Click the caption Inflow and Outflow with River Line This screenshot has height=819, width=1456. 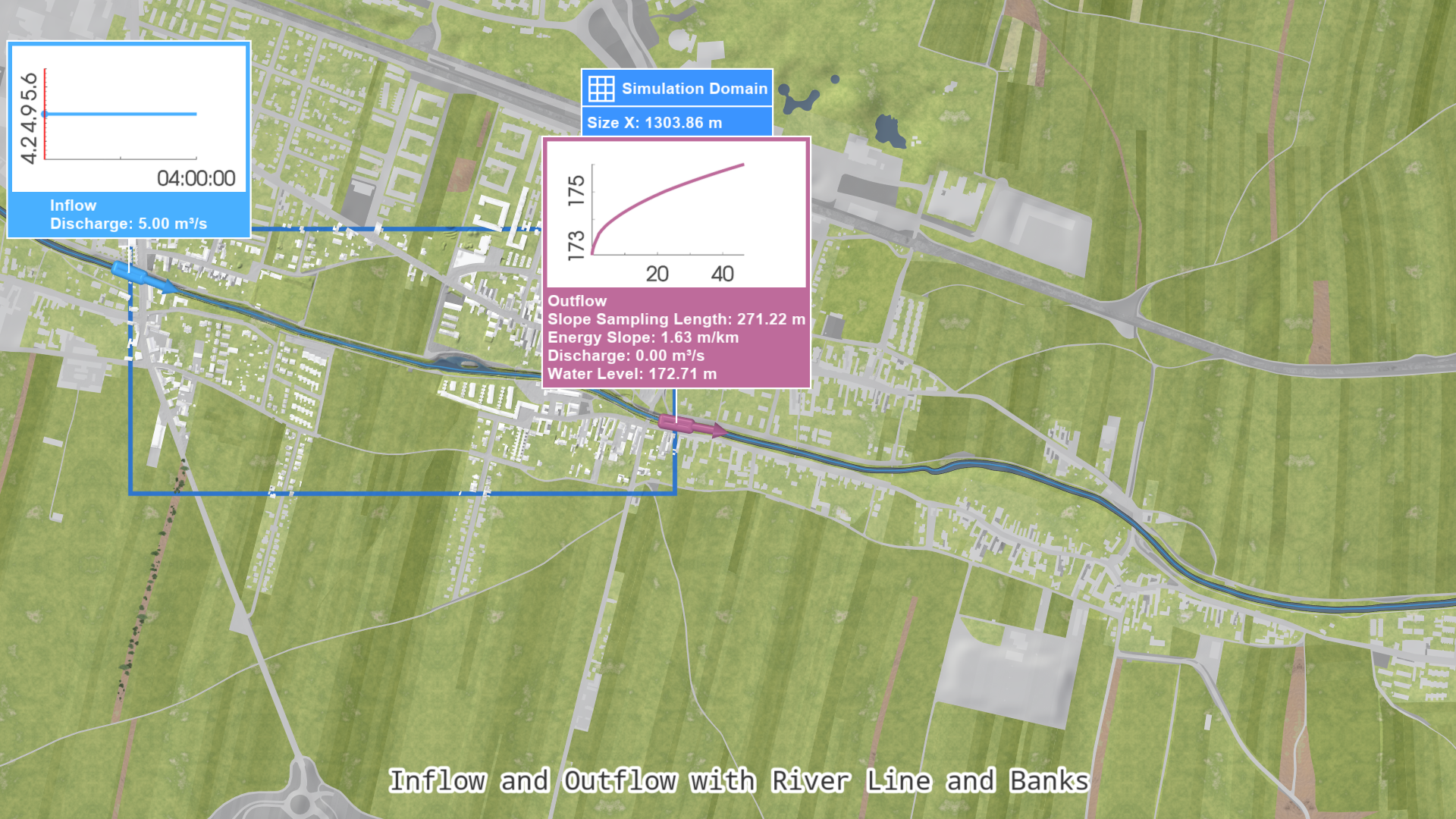click(x=738, y=780)
